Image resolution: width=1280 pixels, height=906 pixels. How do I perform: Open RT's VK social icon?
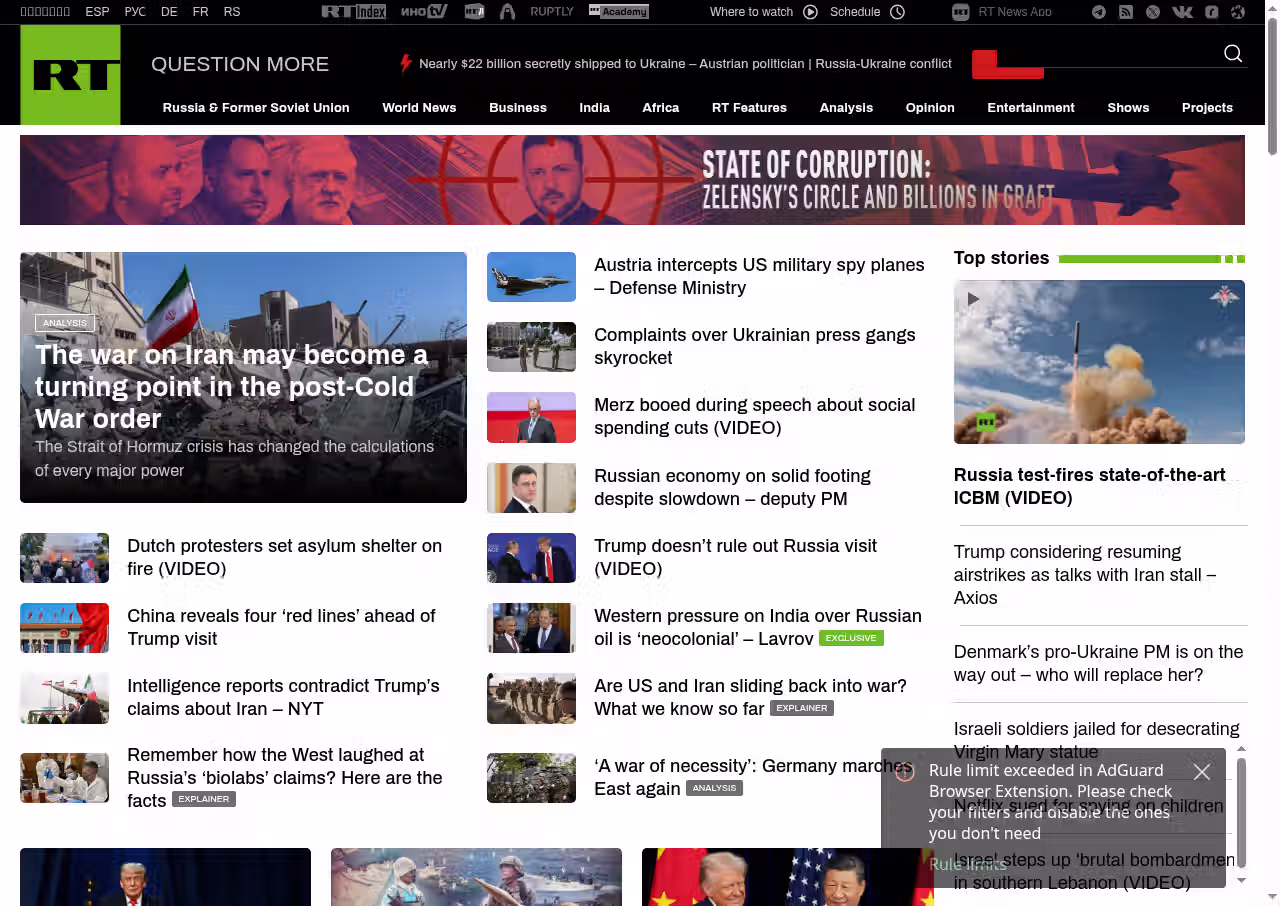pos(1182,12)
